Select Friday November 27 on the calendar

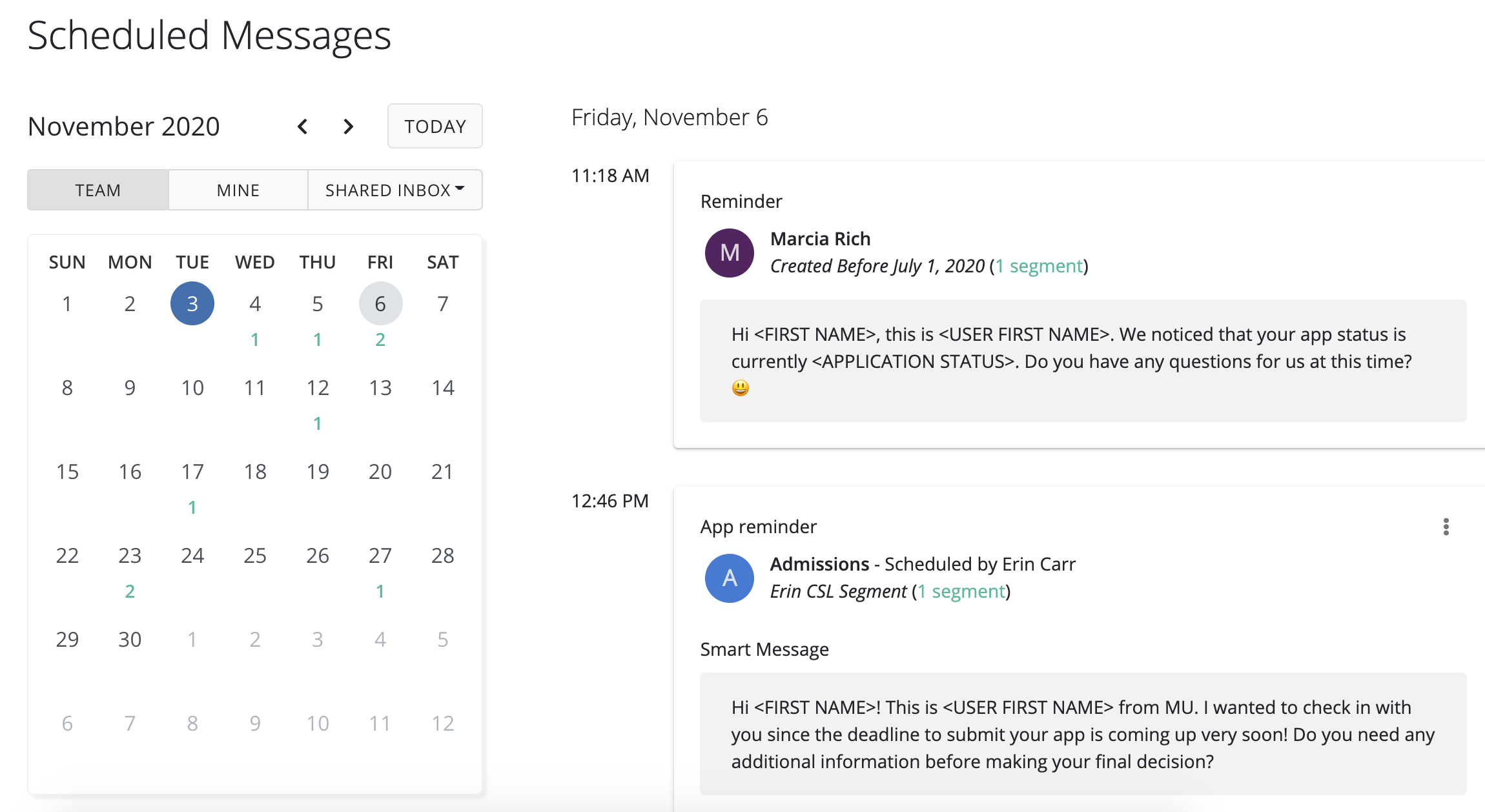point(380,555)
